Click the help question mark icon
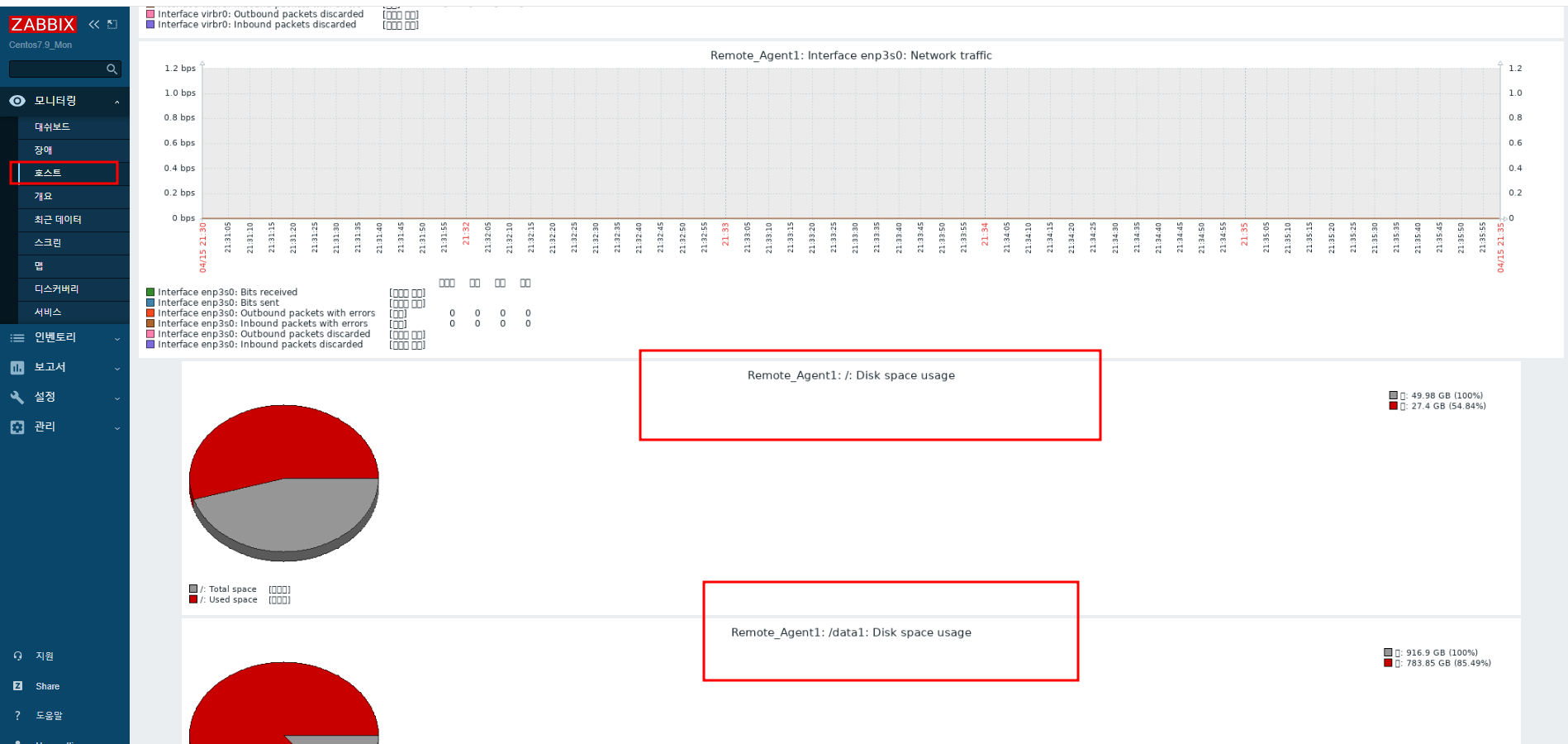The width and height of the screenshot is (1568, 744). (17, 716)
